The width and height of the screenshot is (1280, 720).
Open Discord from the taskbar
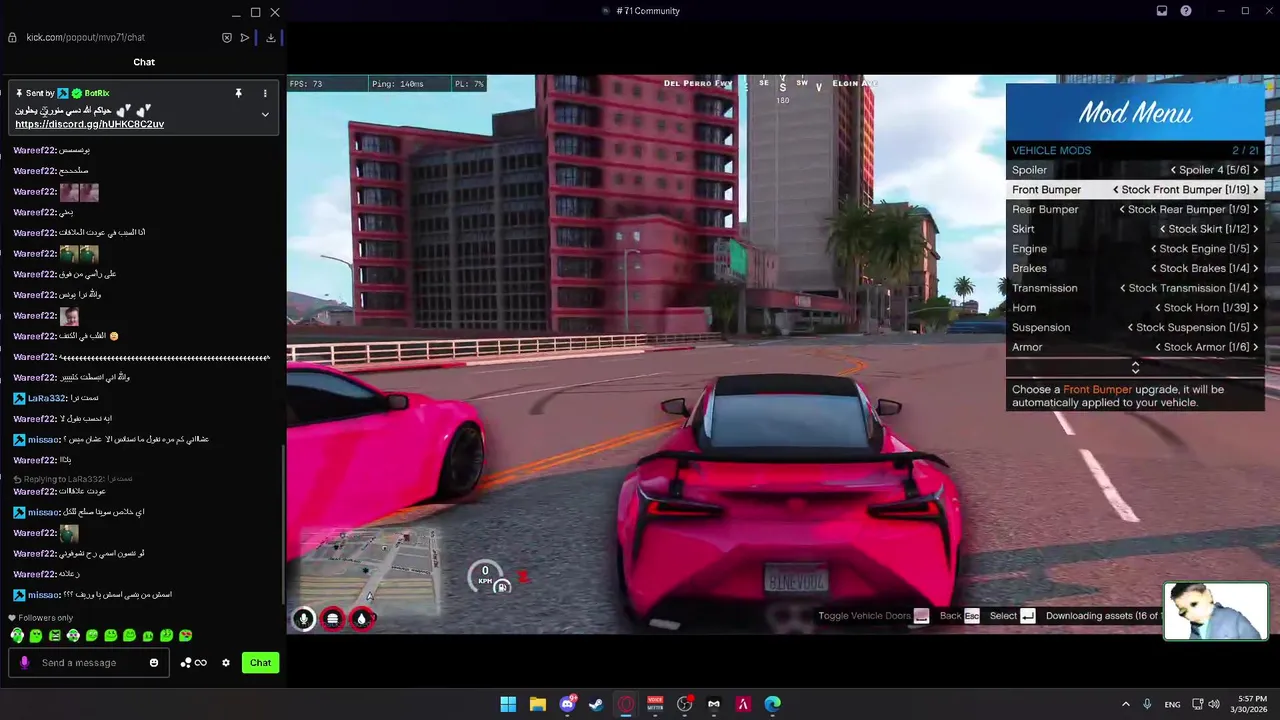[567, 704]
